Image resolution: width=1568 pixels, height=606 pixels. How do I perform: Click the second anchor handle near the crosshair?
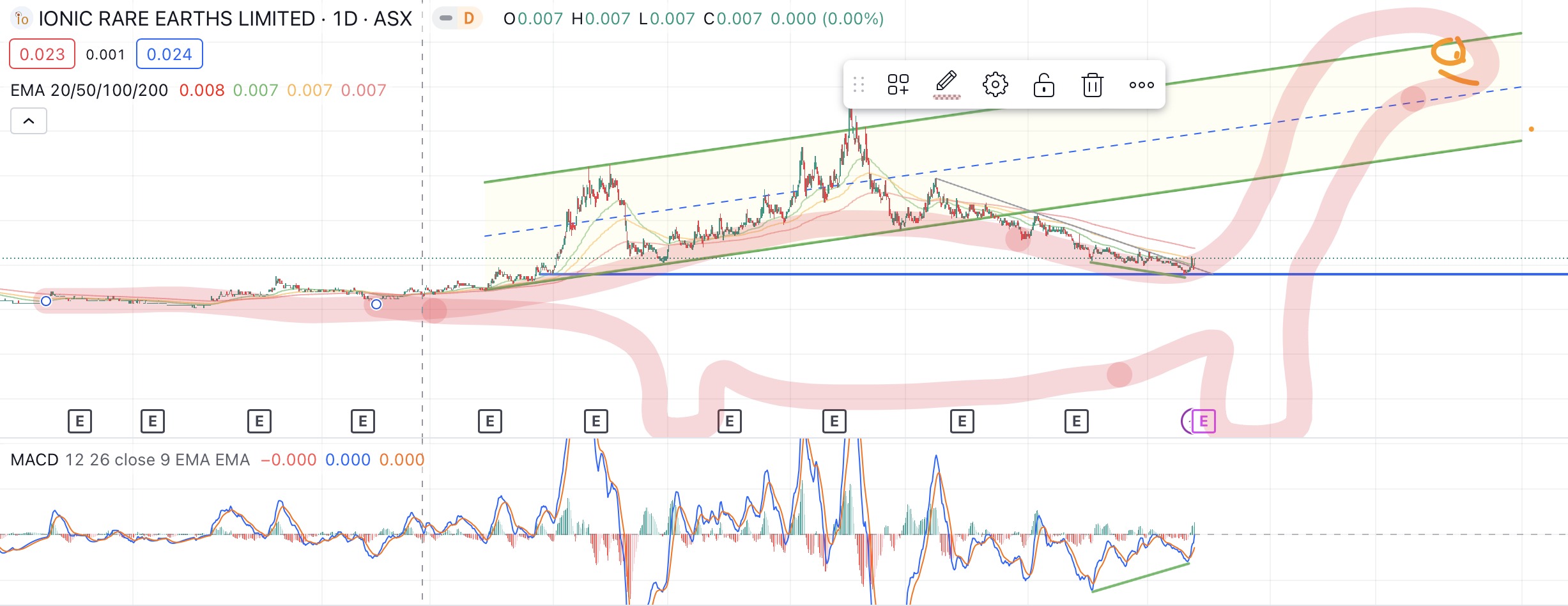(376, 304)
